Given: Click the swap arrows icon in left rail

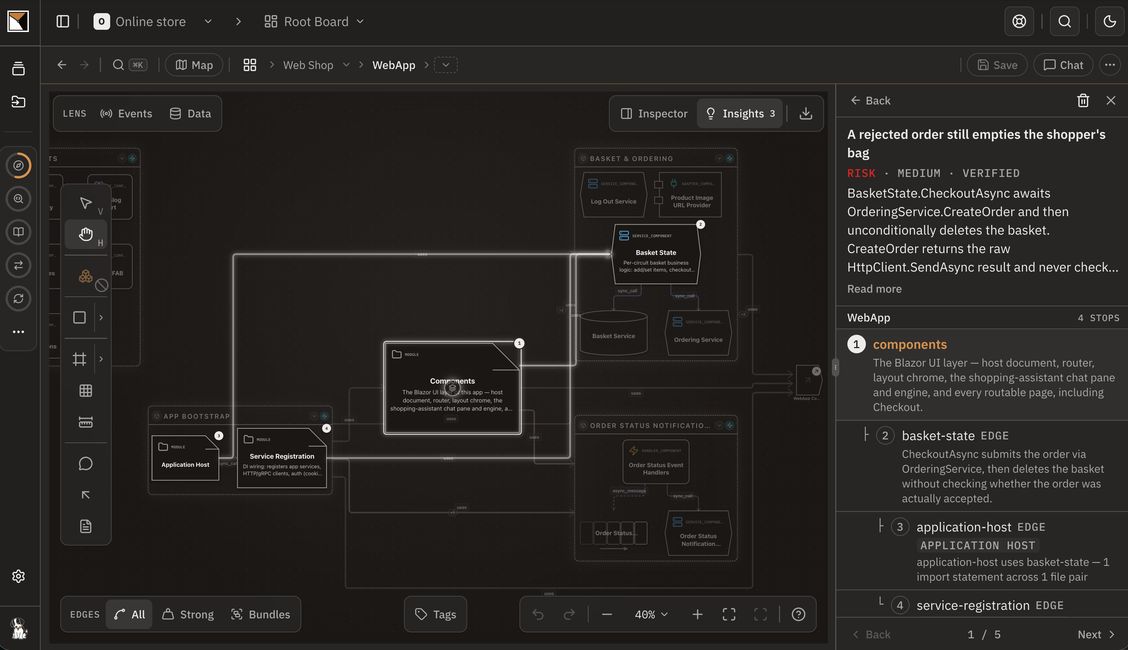Looking at the screenshot, I should pyautogui.click(x=19, y=265).
